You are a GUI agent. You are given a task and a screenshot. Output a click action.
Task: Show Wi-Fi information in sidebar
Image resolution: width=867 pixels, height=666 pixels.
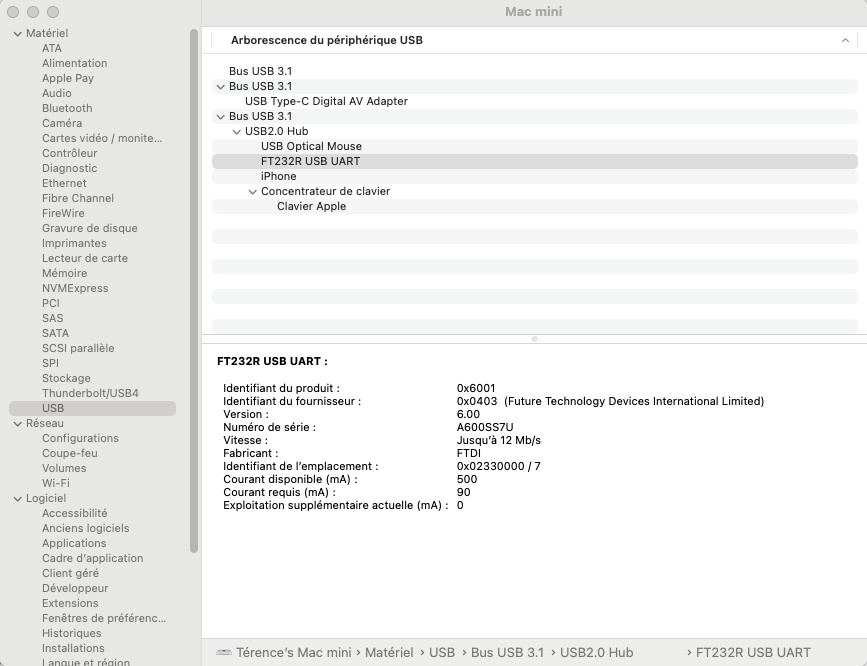[x=55, y=483]
